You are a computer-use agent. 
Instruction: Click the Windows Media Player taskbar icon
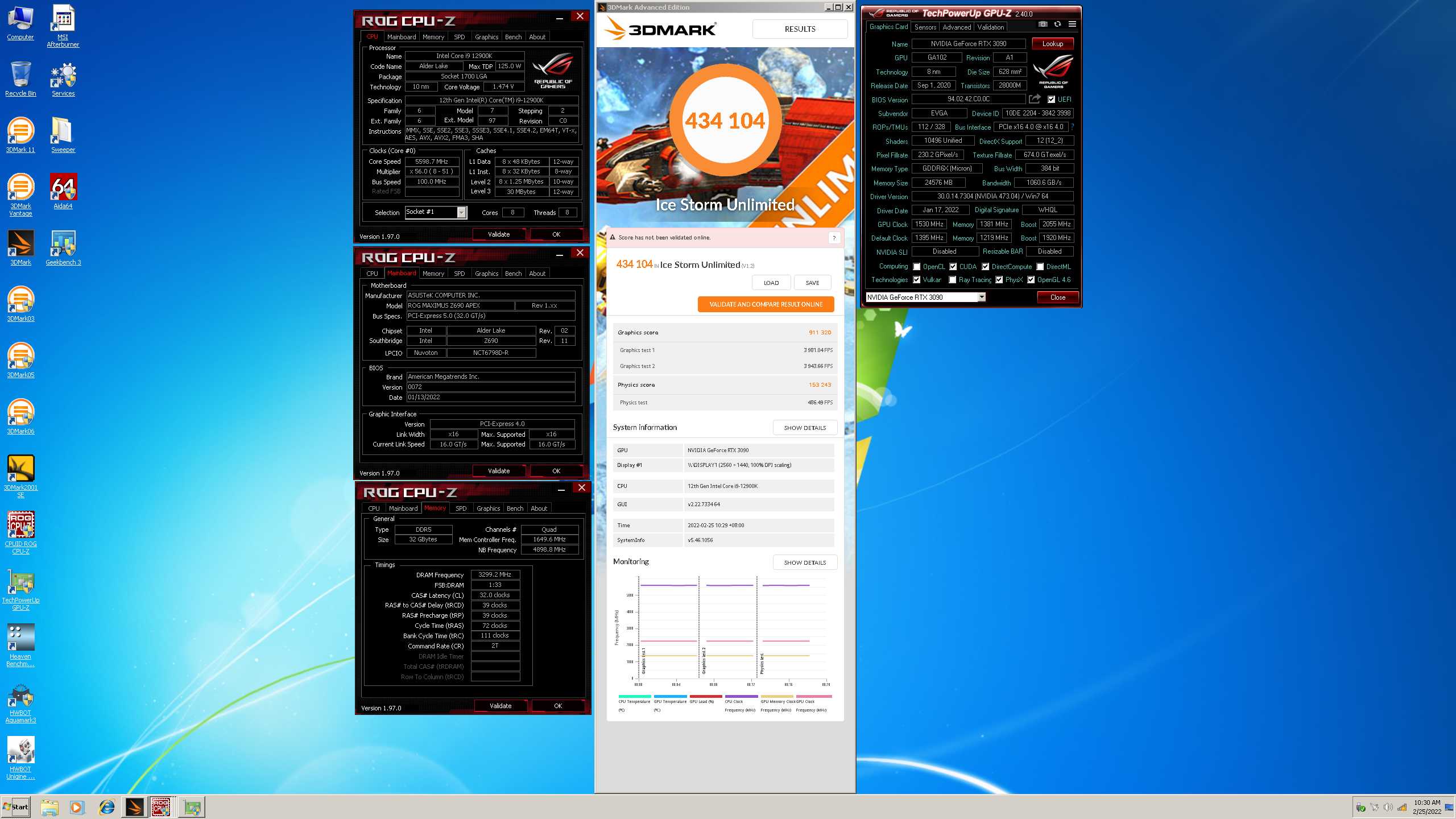[77, 807]
